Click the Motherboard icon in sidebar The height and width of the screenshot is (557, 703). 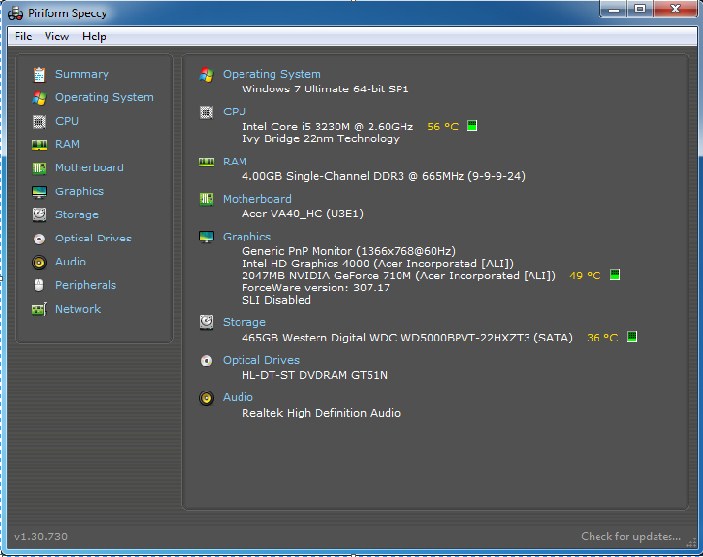(x=39, y=168)
